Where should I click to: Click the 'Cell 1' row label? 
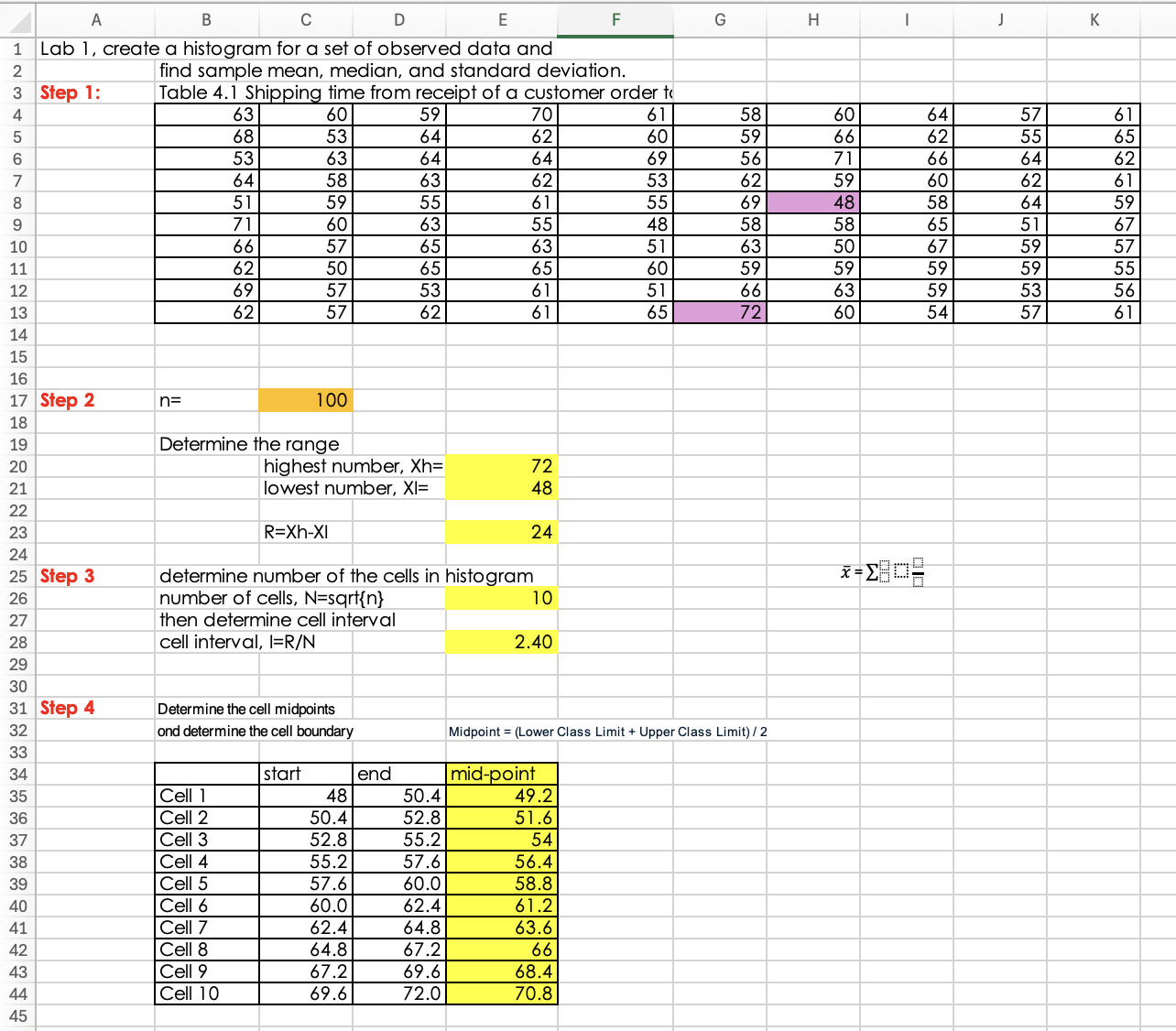tap(207, 796)
